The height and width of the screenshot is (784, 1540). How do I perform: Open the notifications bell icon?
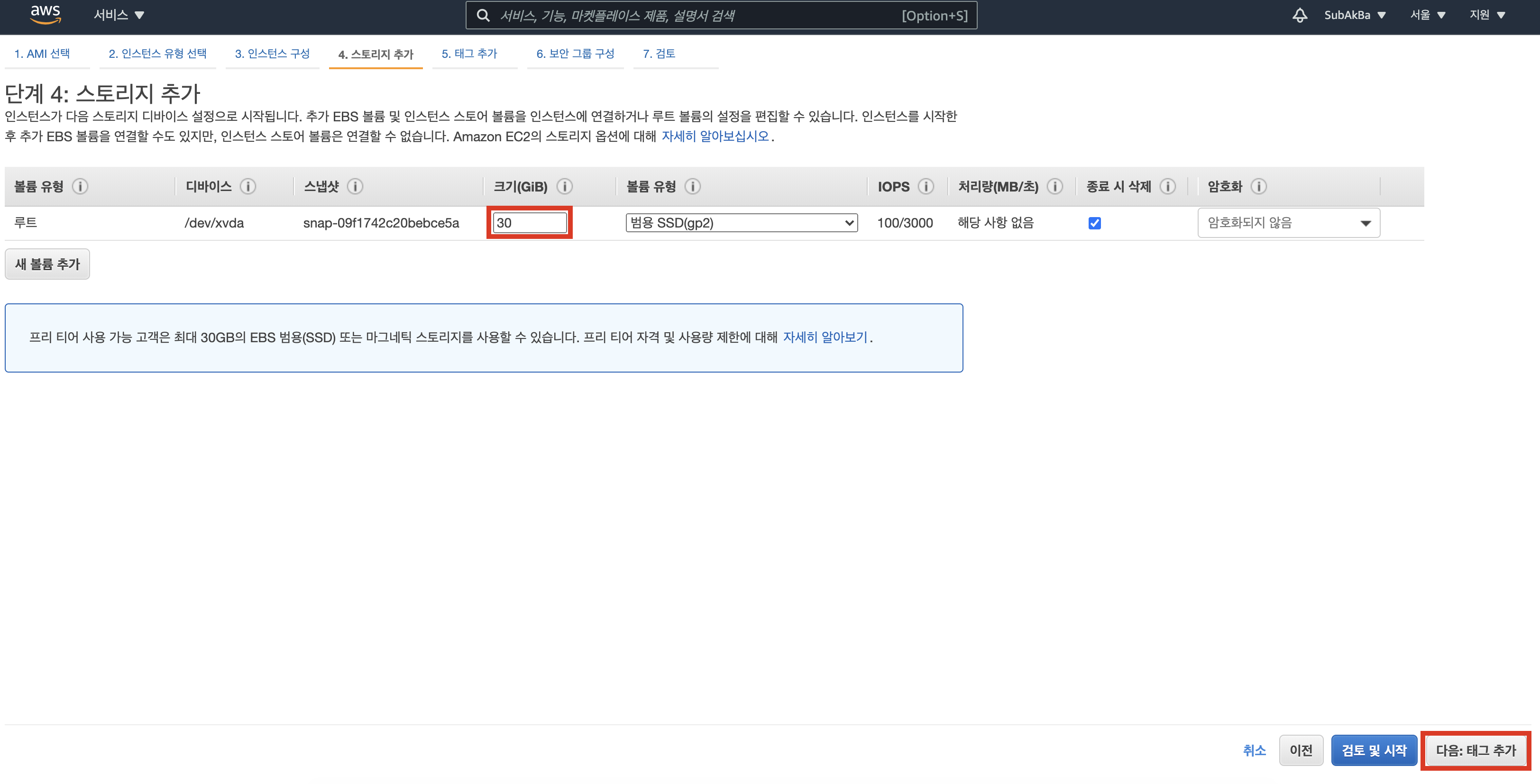pyautogui.click(x=1299, y=15)
